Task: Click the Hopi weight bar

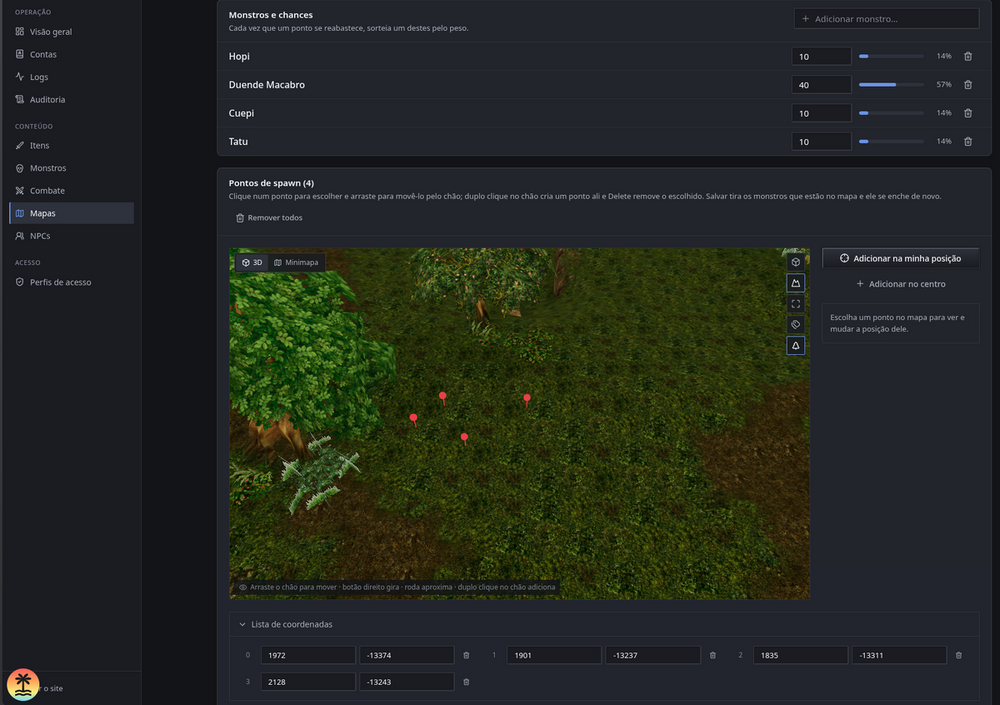Action: tap(891, 56)
